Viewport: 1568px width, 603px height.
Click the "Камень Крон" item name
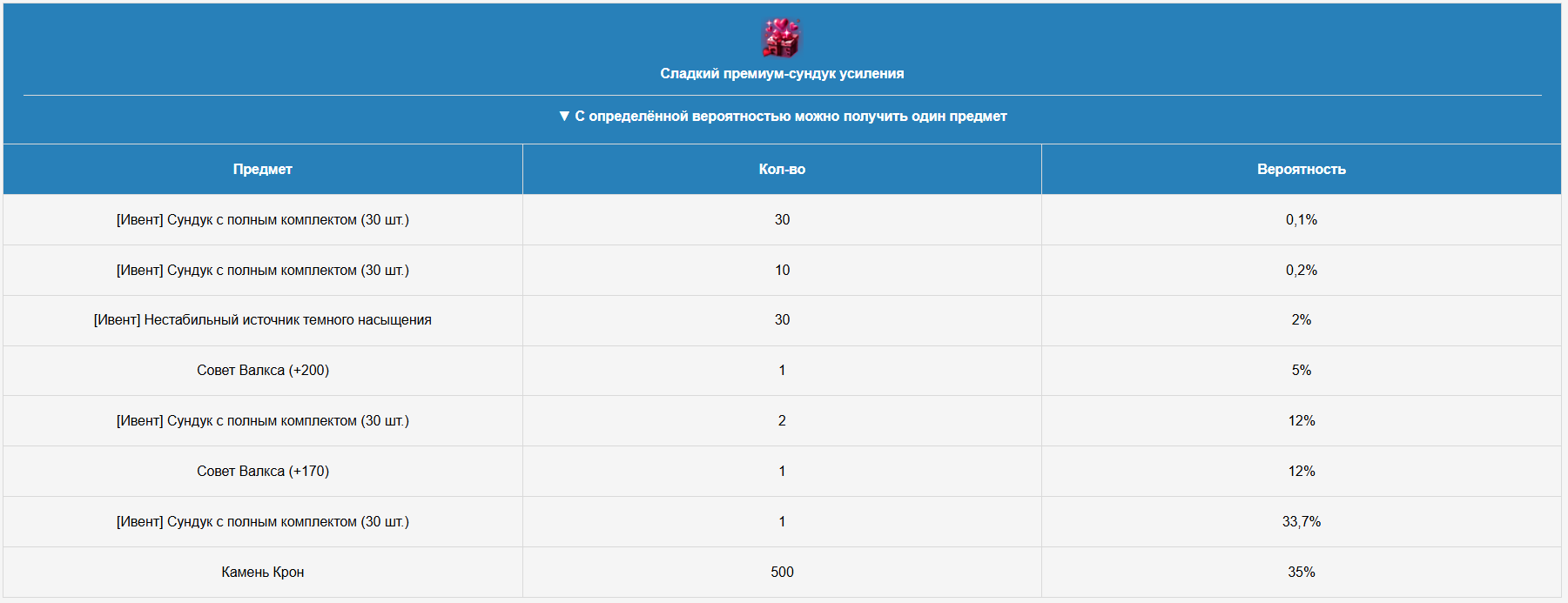pyautogui.click(x=263, y=573)
